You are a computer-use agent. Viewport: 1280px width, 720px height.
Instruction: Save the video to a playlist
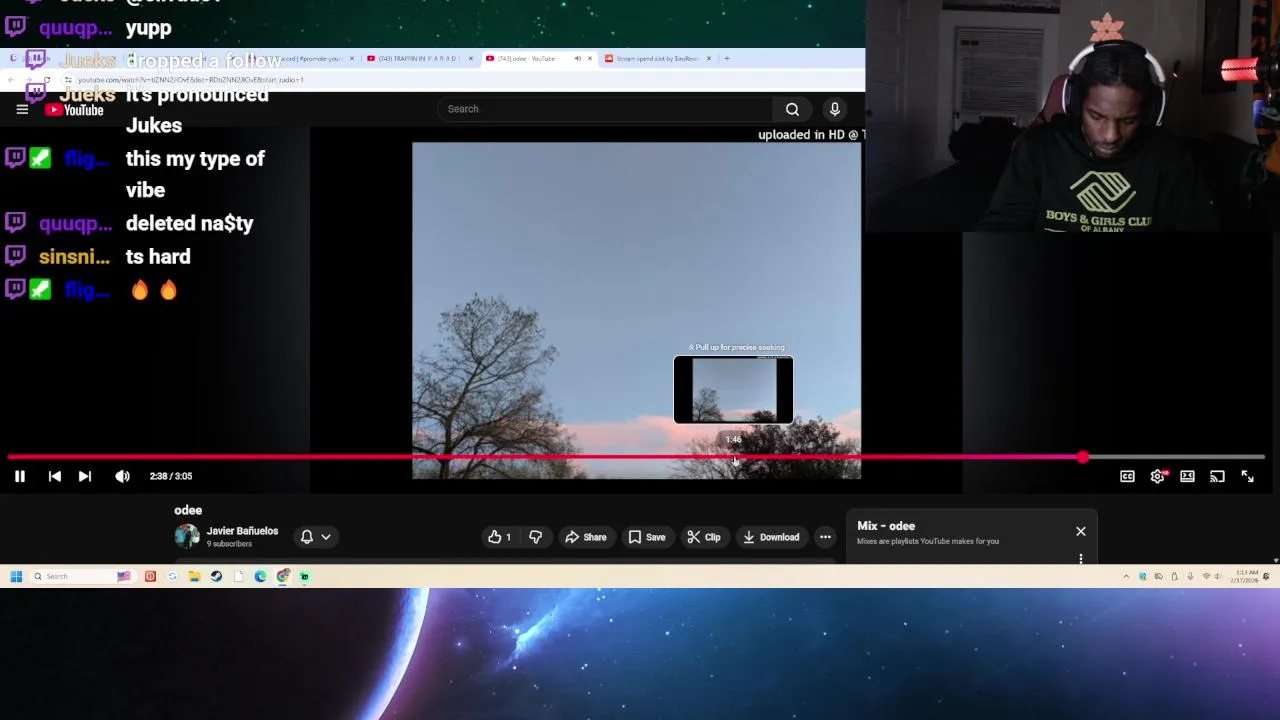646,537
